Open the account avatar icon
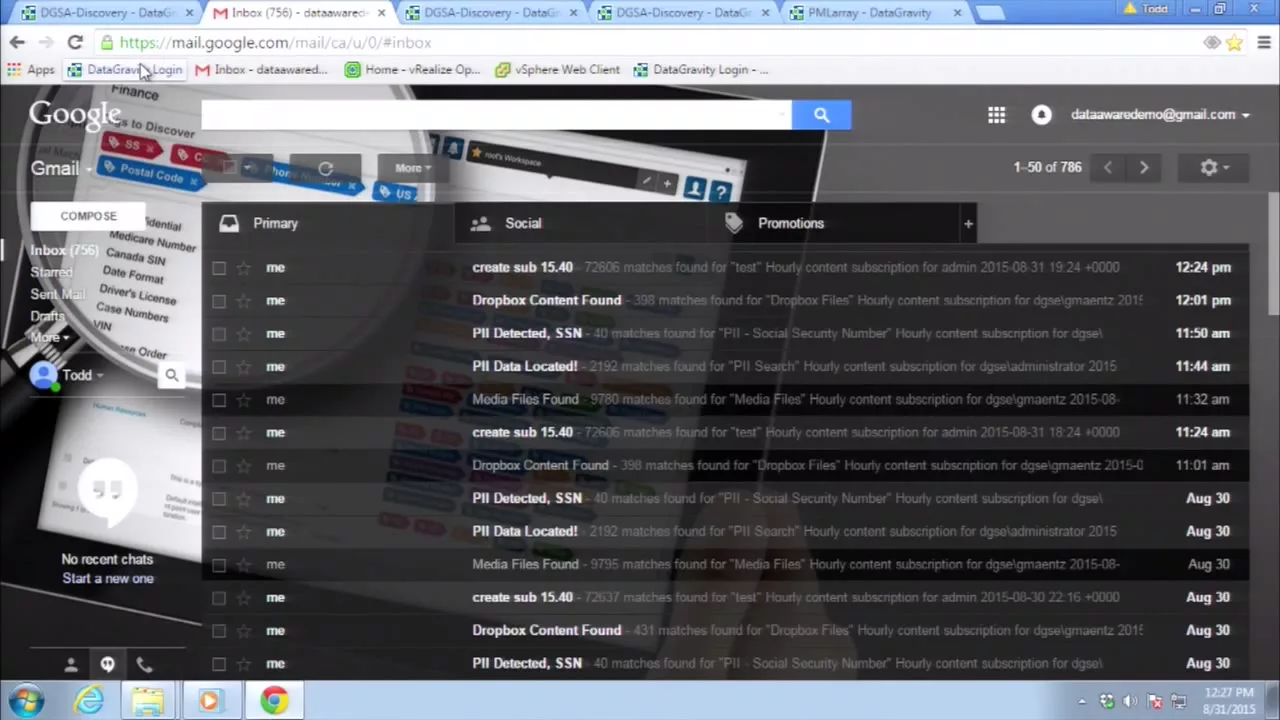The width and height of the screenshot is (1280, 720). 1041,115
